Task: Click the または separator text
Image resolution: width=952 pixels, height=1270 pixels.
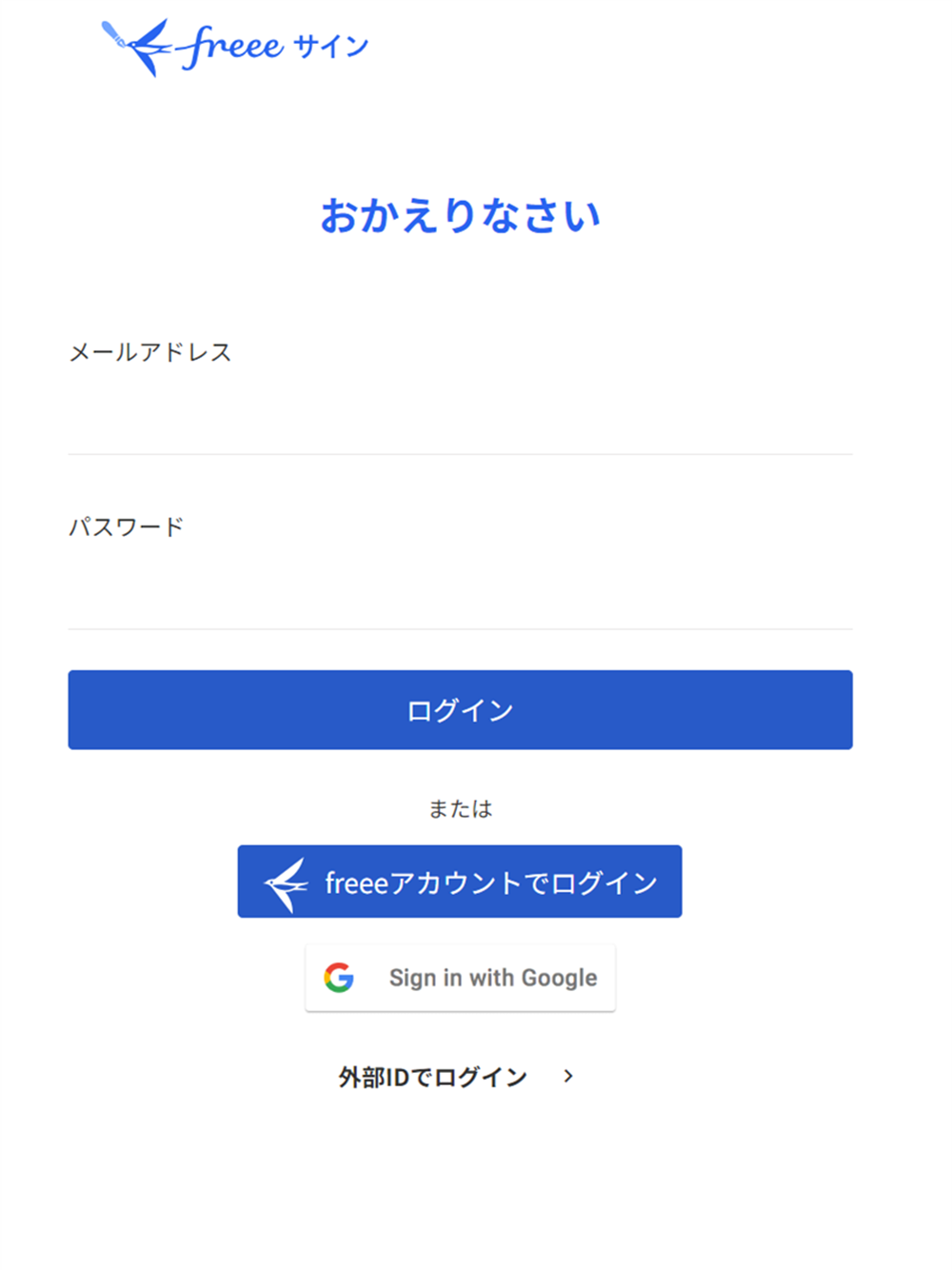Action: pos(460,808)
